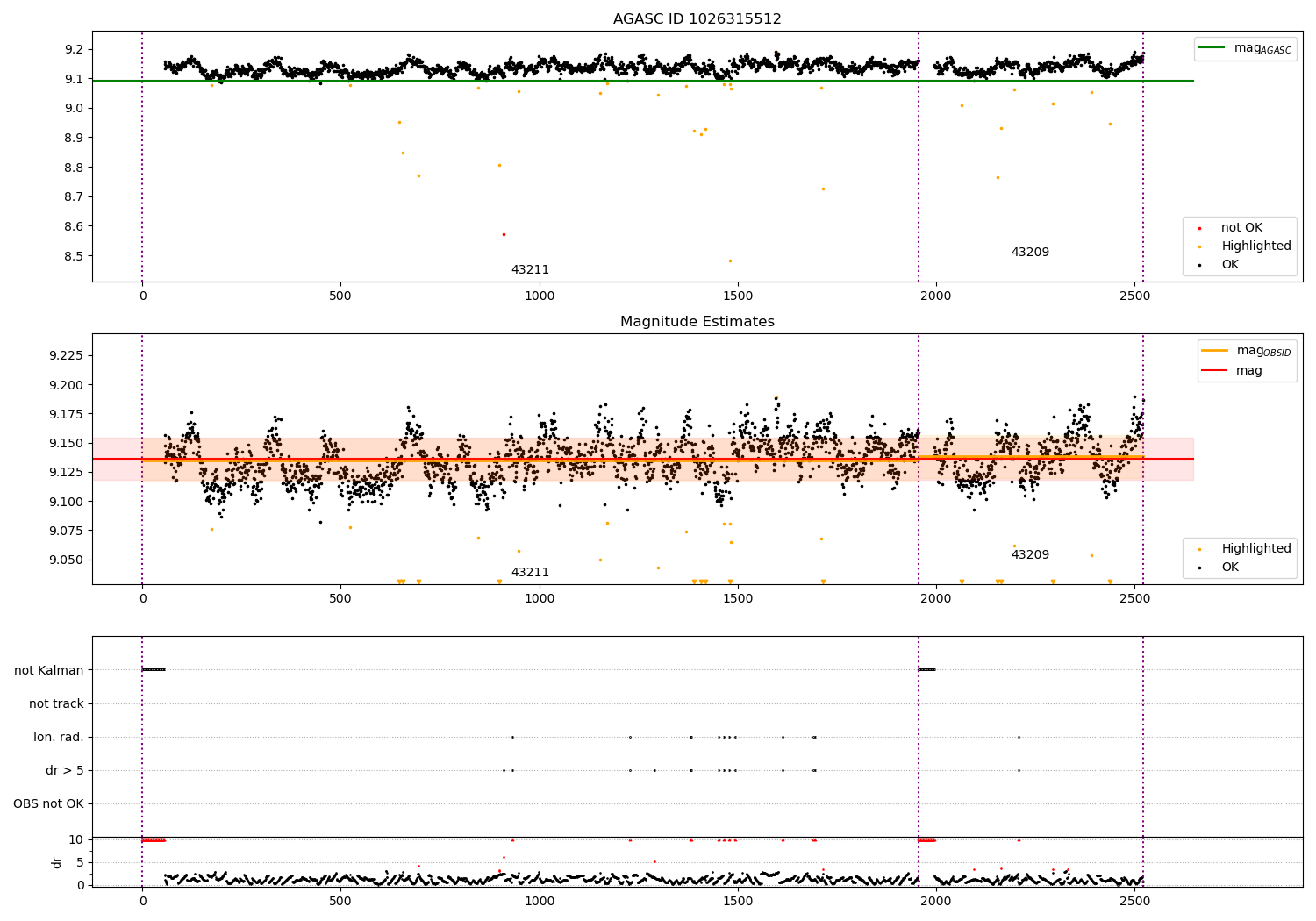The height and width of the screenshot is (921, 1316).
Task: Click the '9.200' y-tick label
Action: point(66,385)
